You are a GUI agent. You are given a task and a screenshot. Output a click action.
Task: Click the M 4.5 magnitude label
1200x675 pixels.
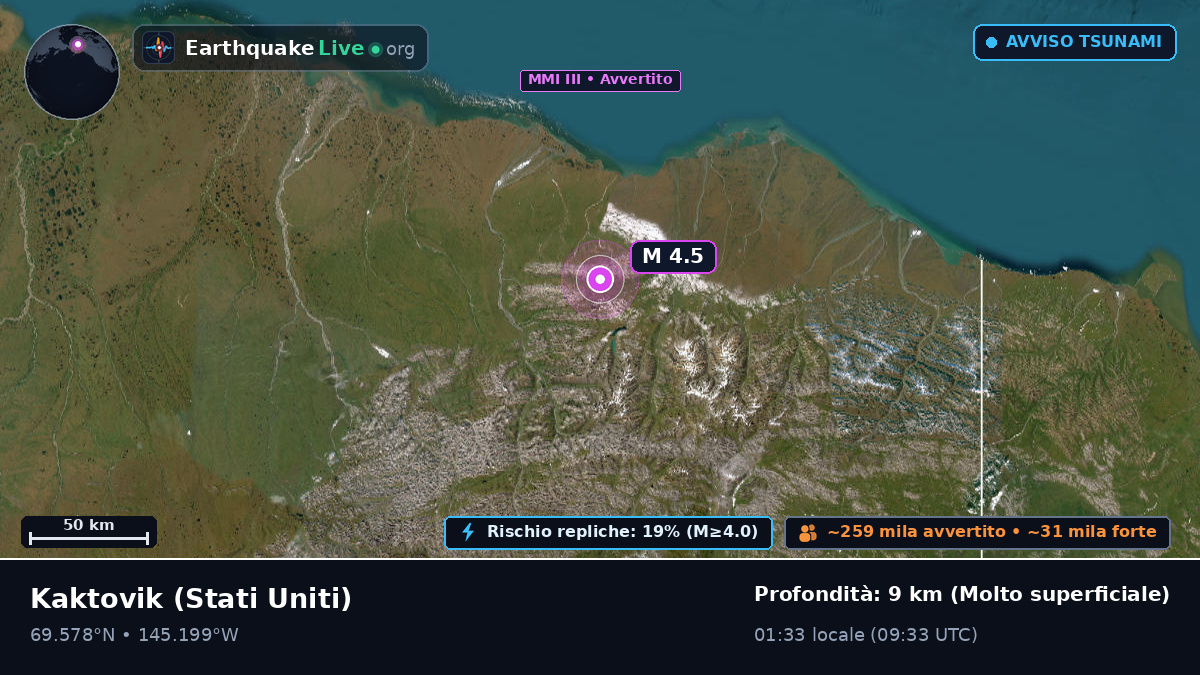(673, 256)
